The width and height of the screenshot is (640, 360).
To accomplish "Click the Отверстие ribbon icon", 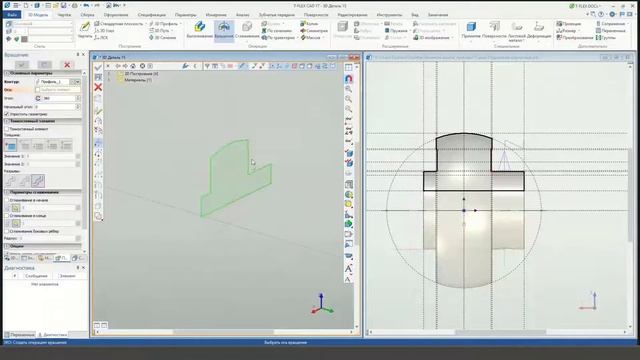I will [x=342, y=30].
